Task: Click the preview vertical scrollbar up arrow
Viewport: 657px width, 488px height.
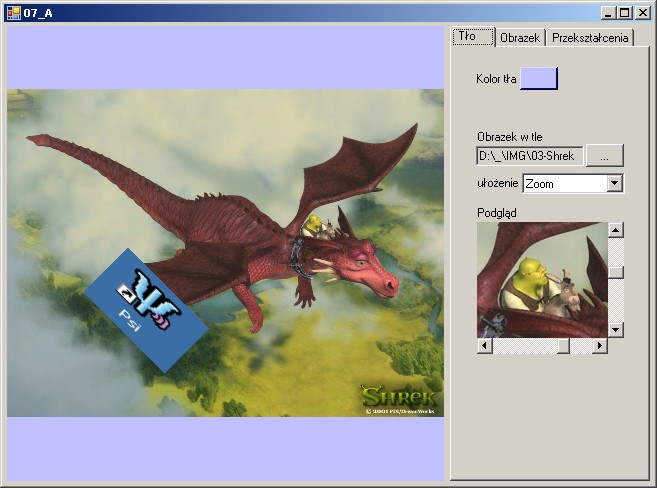Action: tap(616, 230)
